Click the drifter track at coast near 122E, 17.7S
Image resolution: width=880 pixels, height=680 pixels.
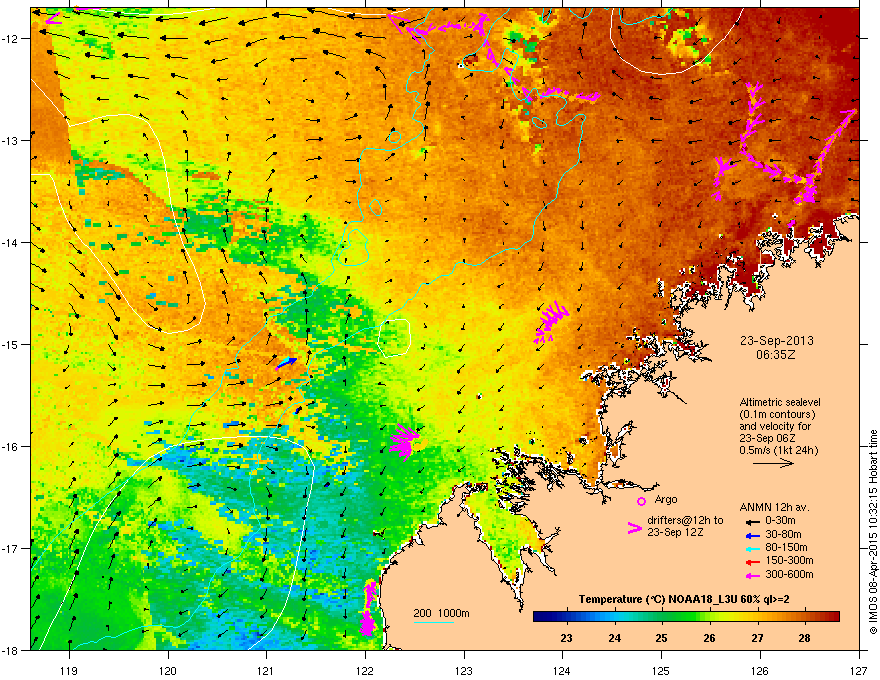tap(368, 608)
